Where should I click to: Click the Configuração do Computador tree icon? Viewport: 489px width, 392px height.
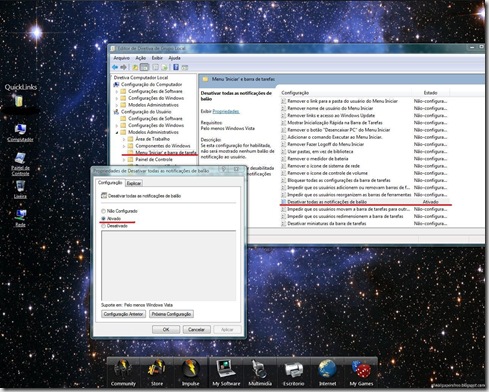click(116, 84)
